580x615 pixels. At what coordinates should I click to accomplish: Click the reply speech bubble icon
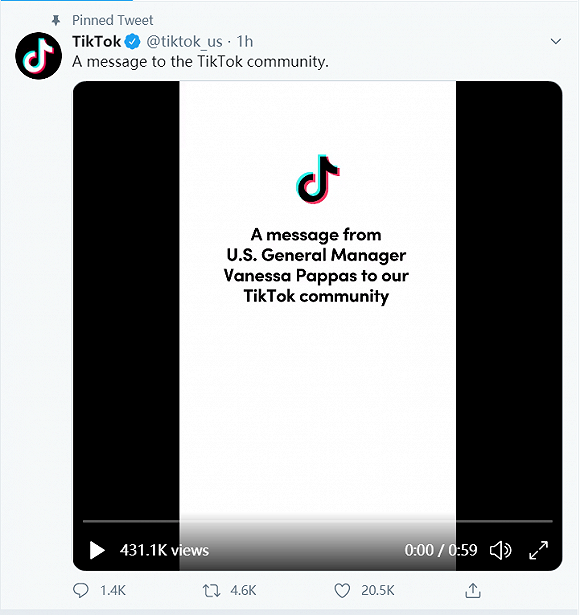[81, 590]
